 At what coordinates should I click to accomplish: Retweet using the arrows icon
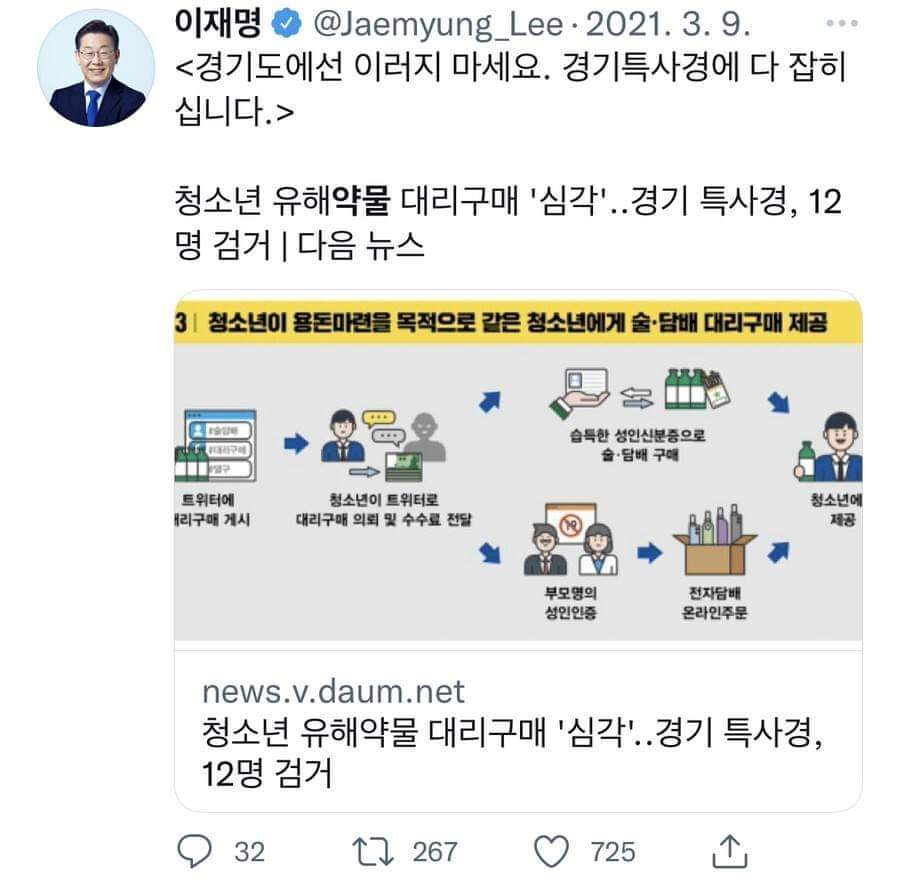tap(373, 851)
